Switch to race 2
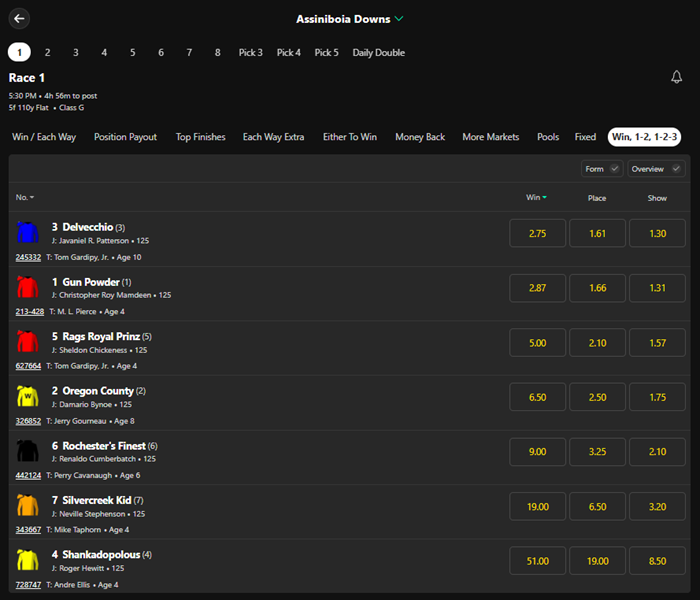700x600 pixels. 47,52
